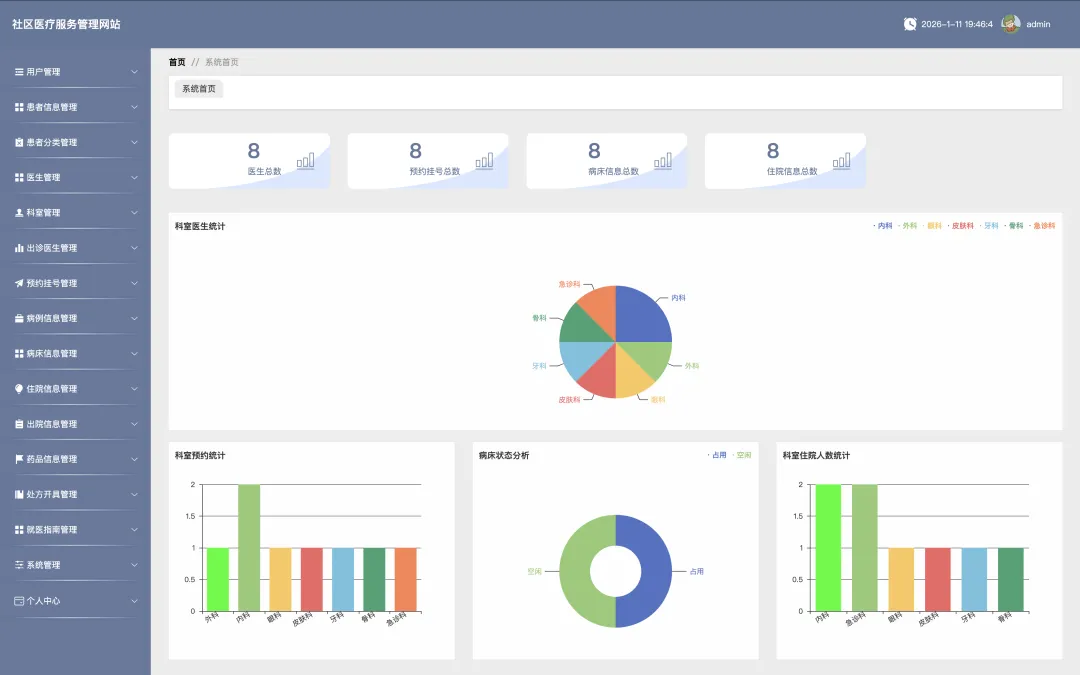Open the 处方开具管理 menu item

[76, 494]
